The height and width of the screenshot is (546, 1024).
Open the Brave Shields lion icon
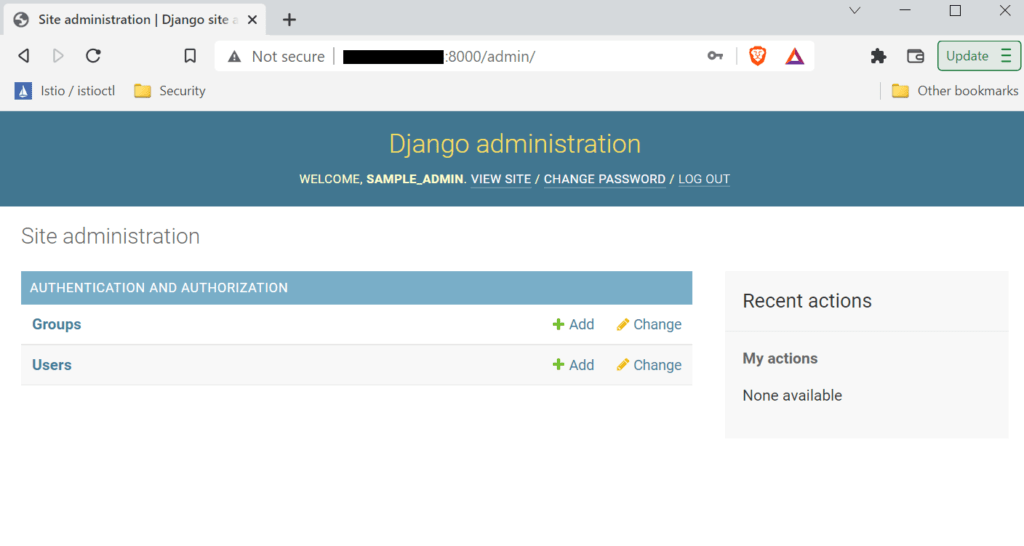tap(758, 56)
